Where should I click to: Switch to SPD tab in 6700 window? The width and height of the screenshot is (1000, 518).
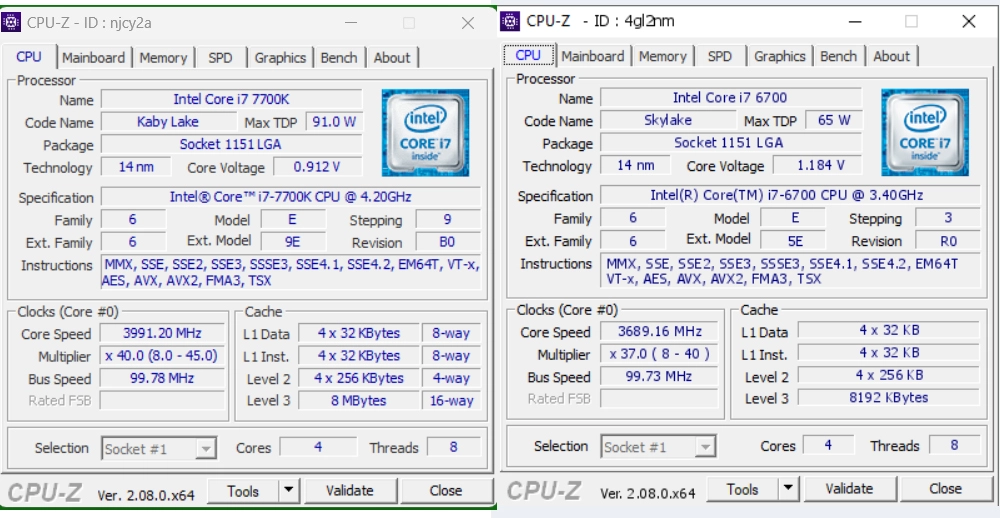click(719, 56)
